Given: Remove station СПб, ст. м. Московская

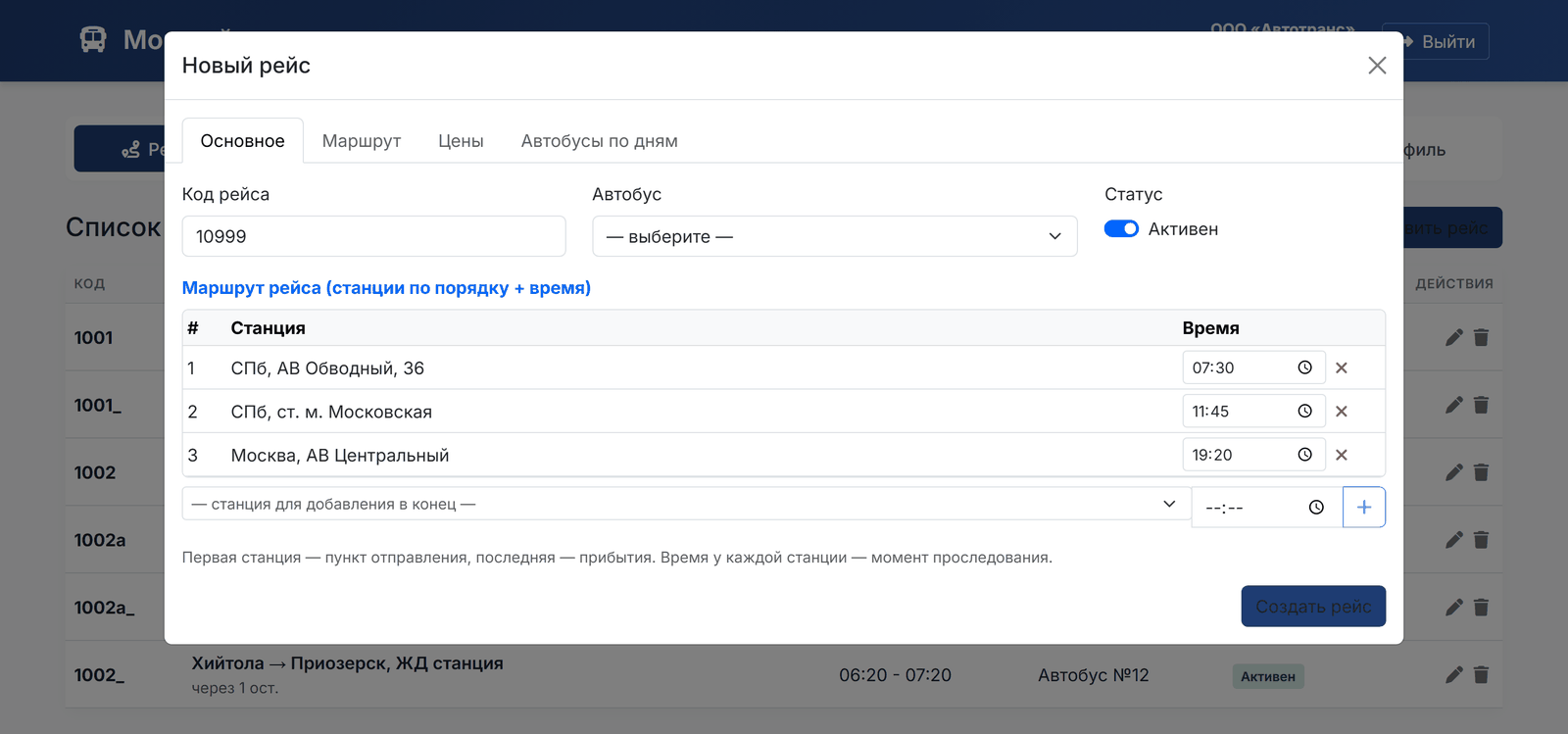Looking at the screenshot, I should pos(1342,412).
